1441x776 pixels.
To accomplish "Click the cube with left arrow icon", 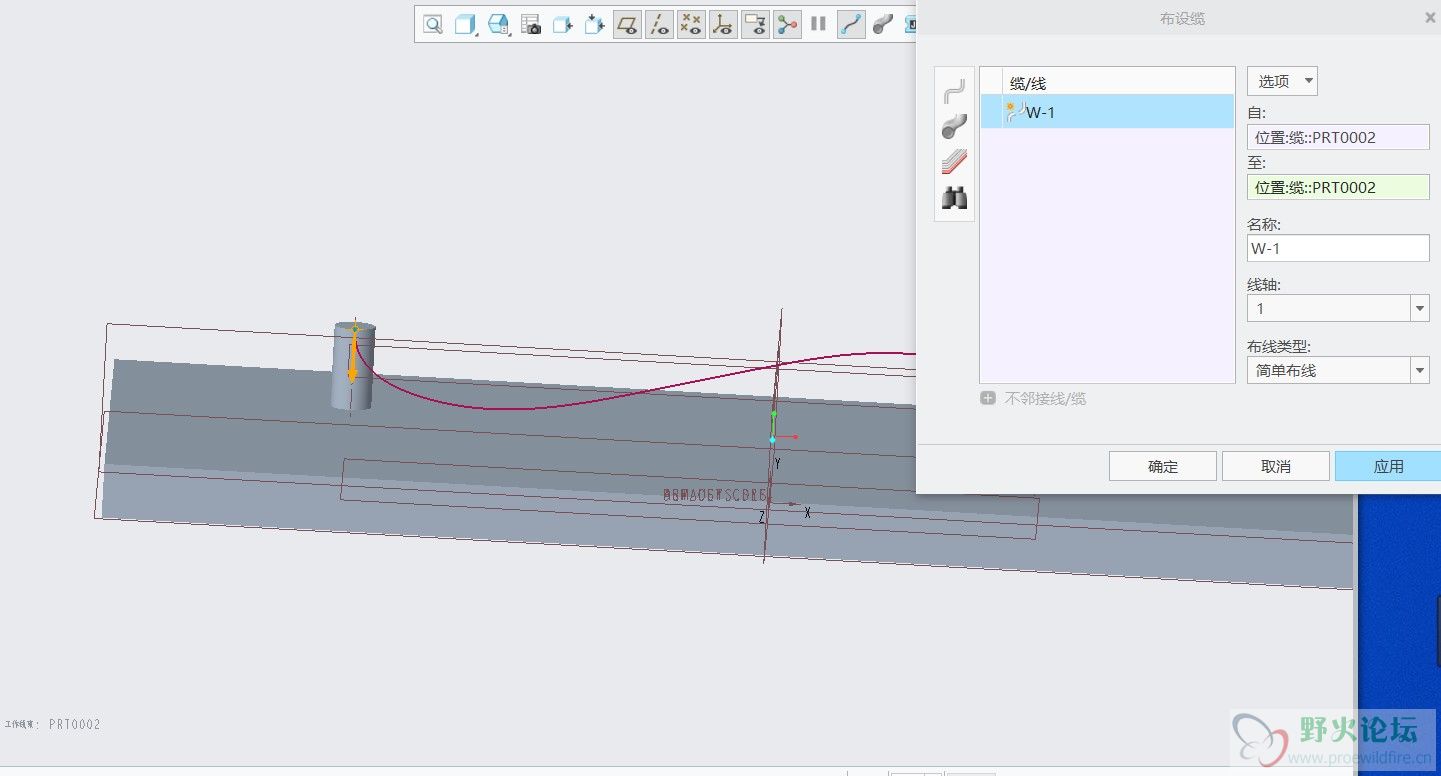I will coord(563,24).
